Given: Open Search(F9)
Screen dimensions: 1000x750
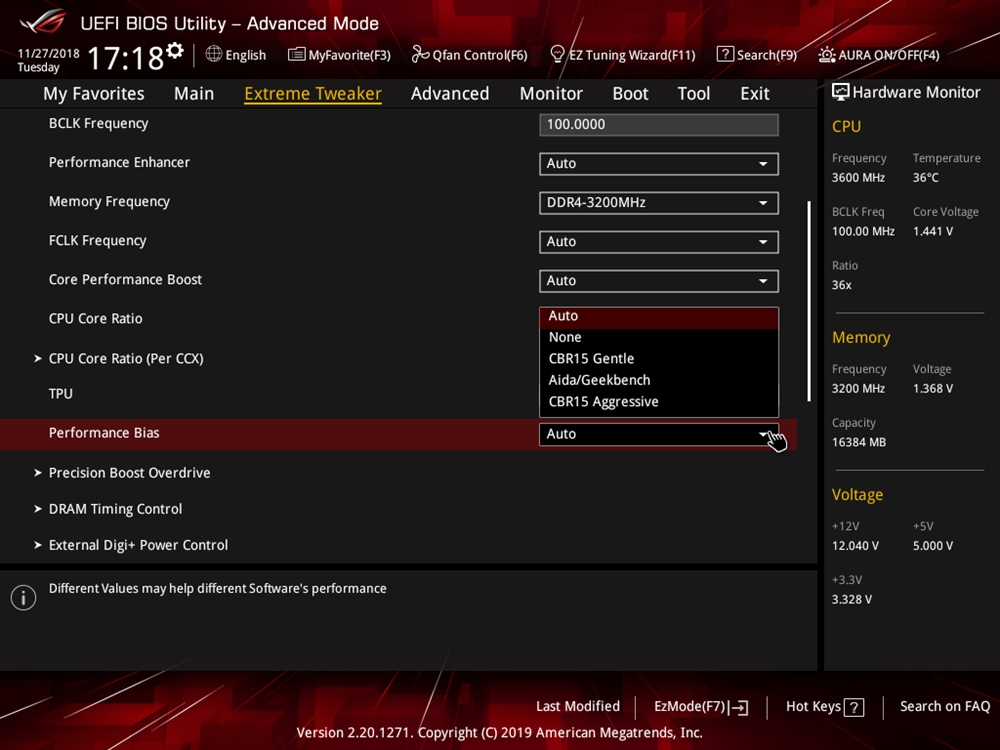Looking at the screenshot, I should coord(757,55).
